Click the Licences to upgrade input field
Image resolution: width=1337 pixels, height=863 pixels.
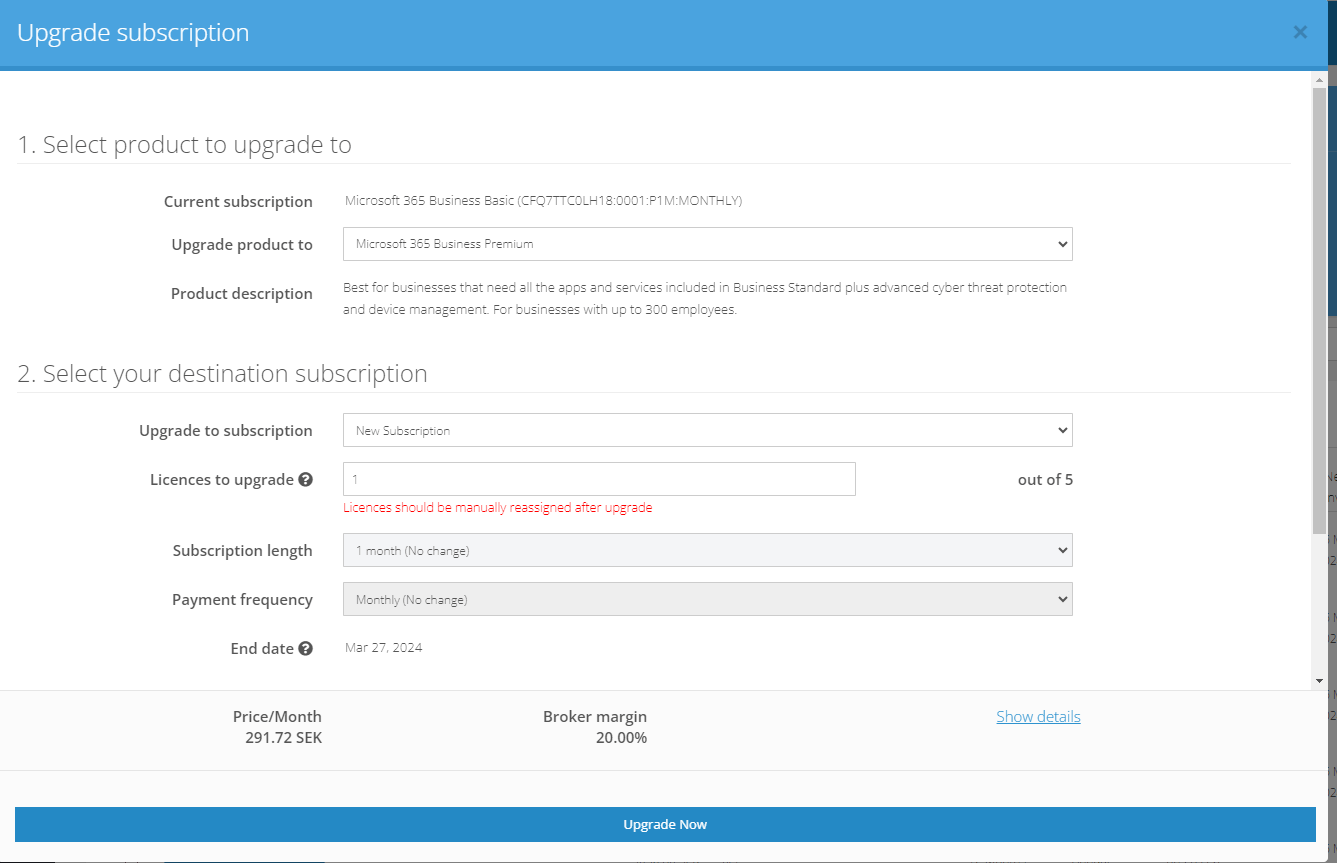(599, 479)
